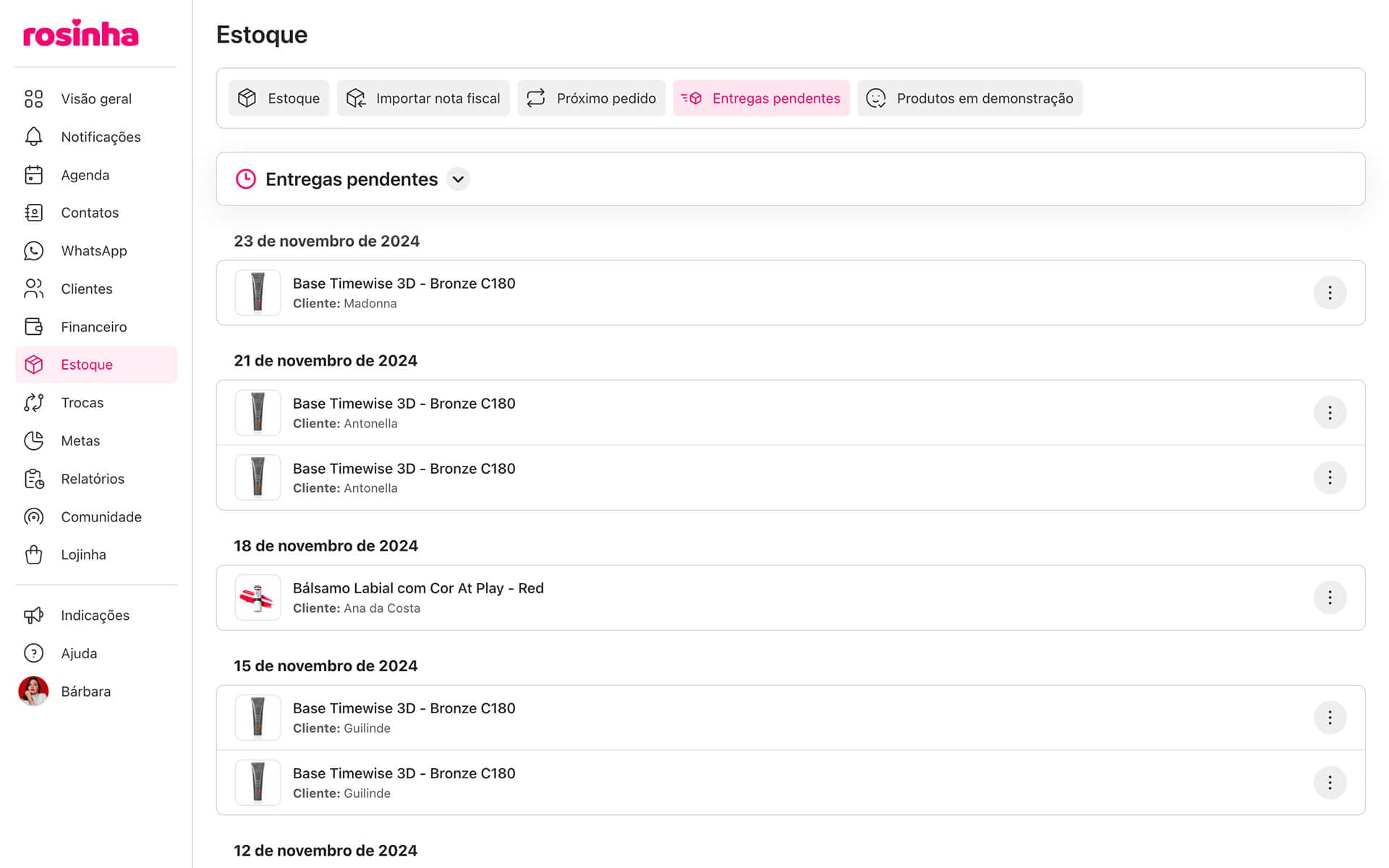Open three-dot menu for first Antonella item
1389x868 pixels.
(1329, 413)
